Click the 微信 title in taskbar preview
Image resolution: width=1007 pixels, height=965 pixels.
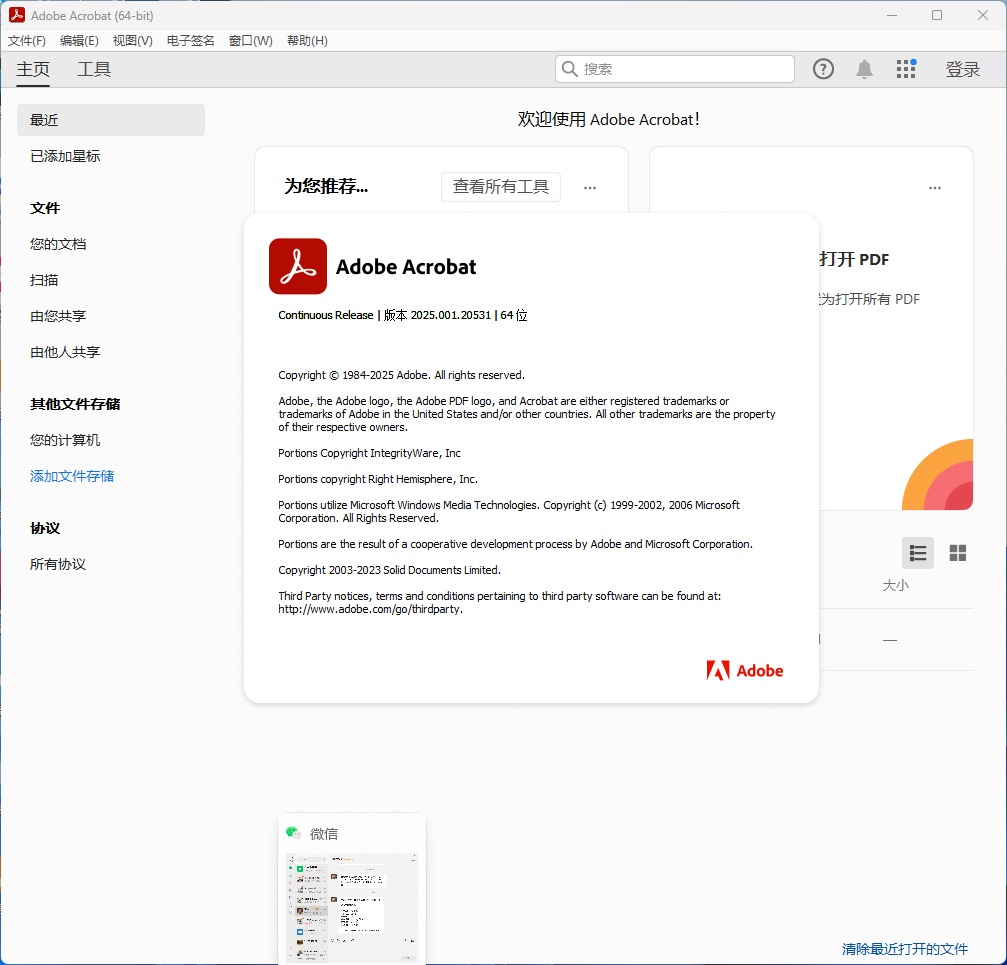tap(324, 833)
